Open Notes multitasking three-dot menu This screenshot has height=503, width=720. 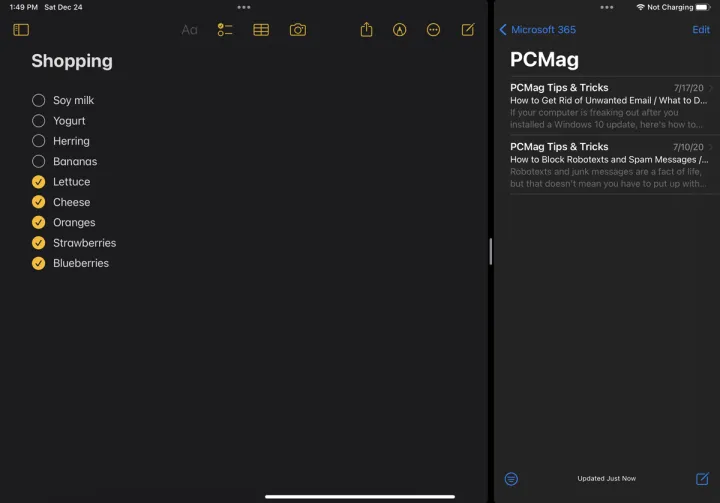pyautogui.click(x=244, y=7)
